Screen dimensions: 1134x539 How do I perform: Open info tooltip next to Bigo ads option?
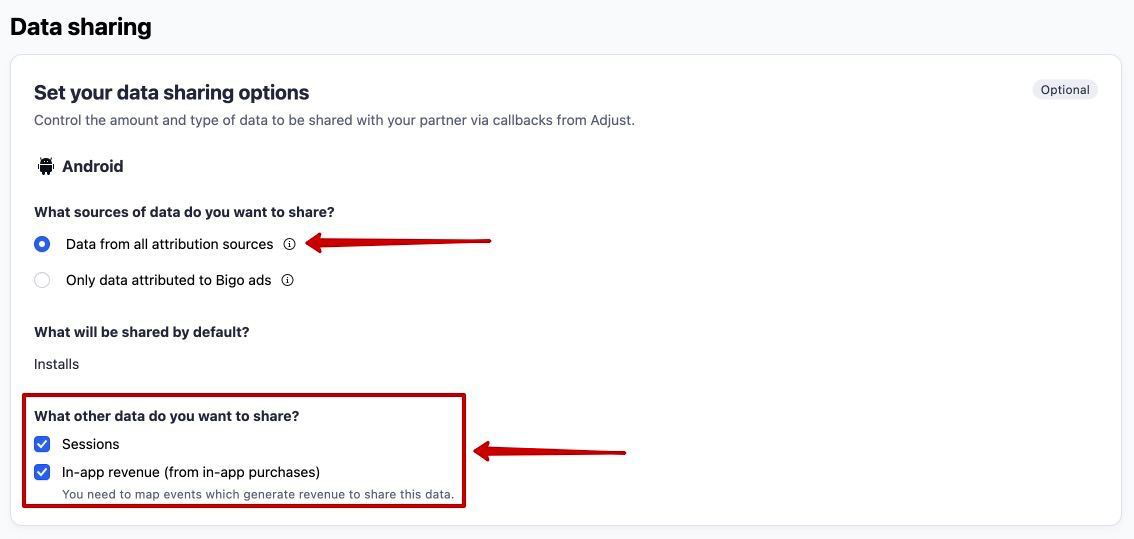coord(287,280)
